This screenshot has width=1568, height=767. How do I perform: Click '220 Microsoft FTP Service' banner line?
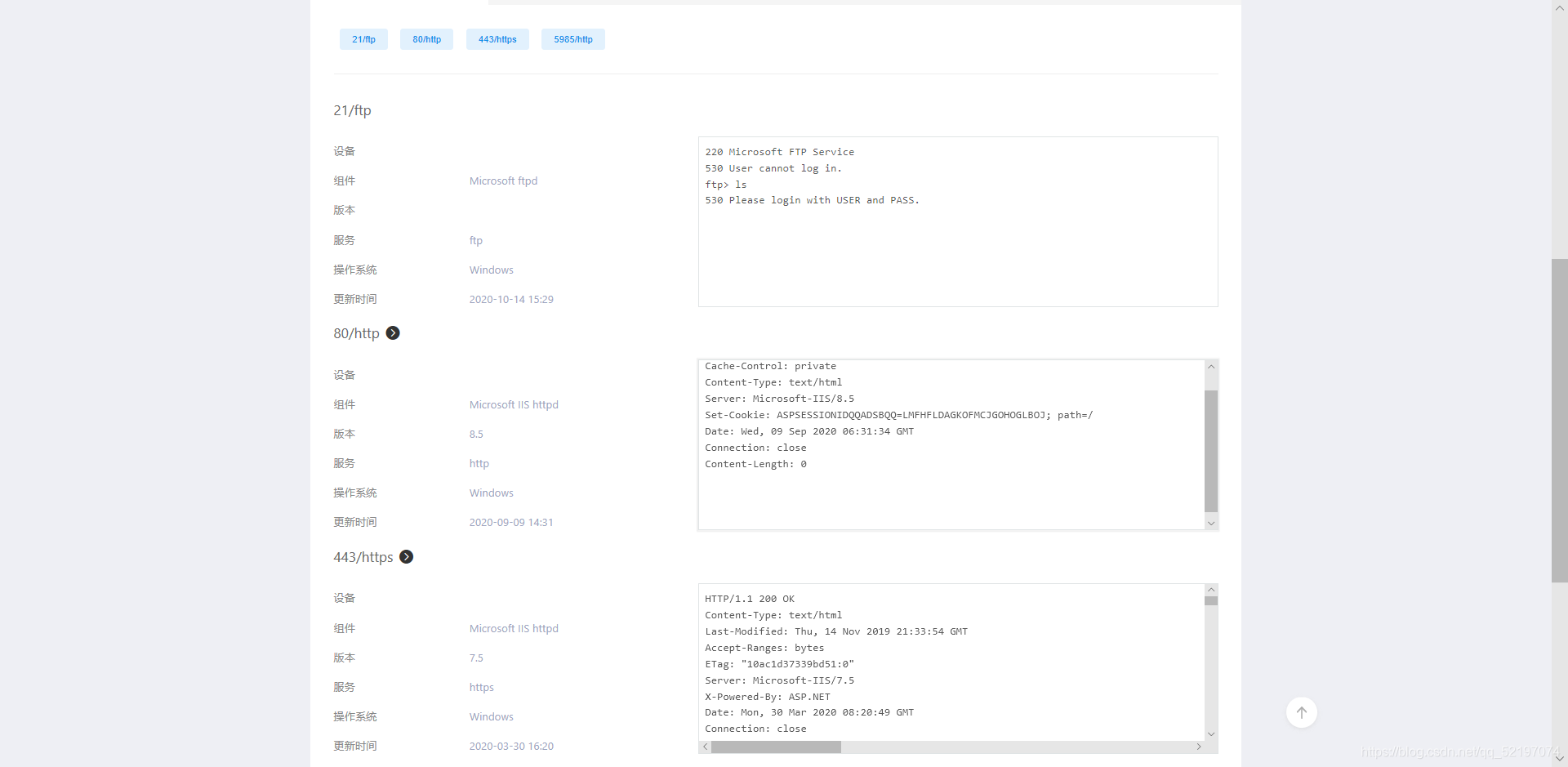[780, 152]
